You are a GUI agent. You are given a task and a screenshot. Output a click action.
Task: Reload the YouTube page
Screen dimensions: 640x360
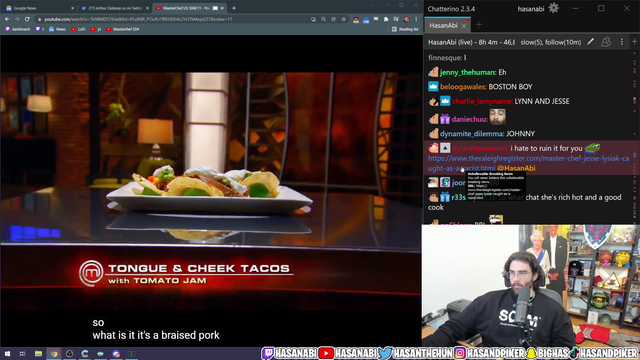click(x=27, y=19)
